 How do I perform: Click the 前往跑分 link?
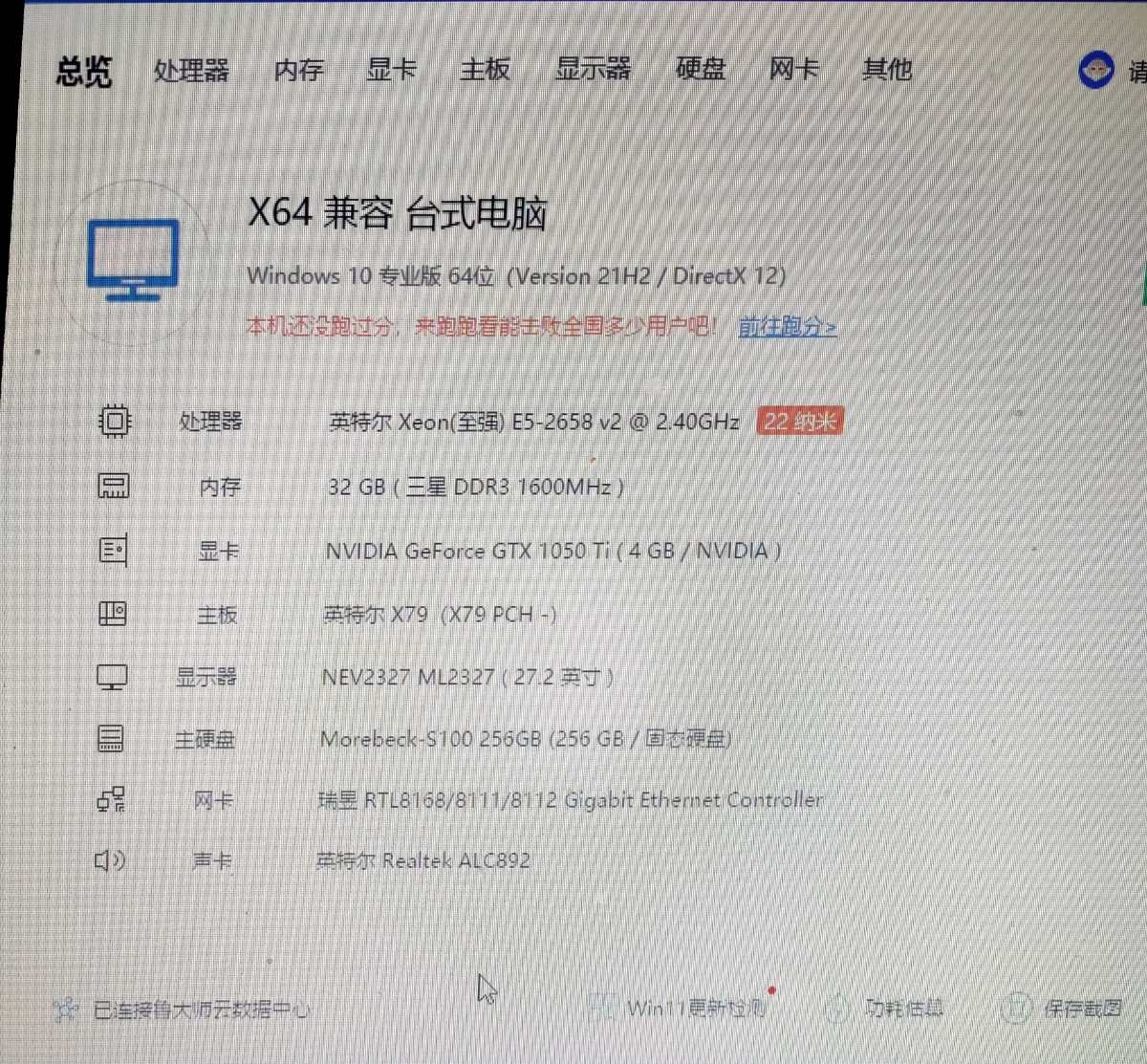tap(788, 327)
